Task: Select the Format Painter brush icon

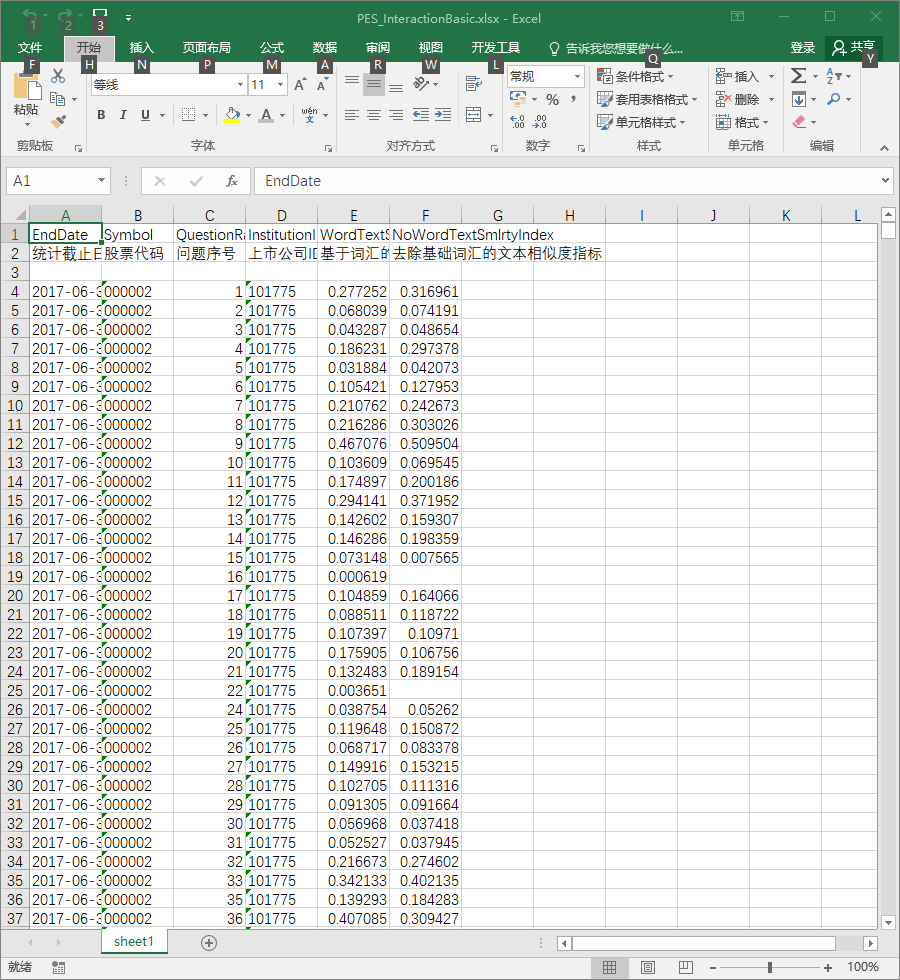Action: (58, 121)
